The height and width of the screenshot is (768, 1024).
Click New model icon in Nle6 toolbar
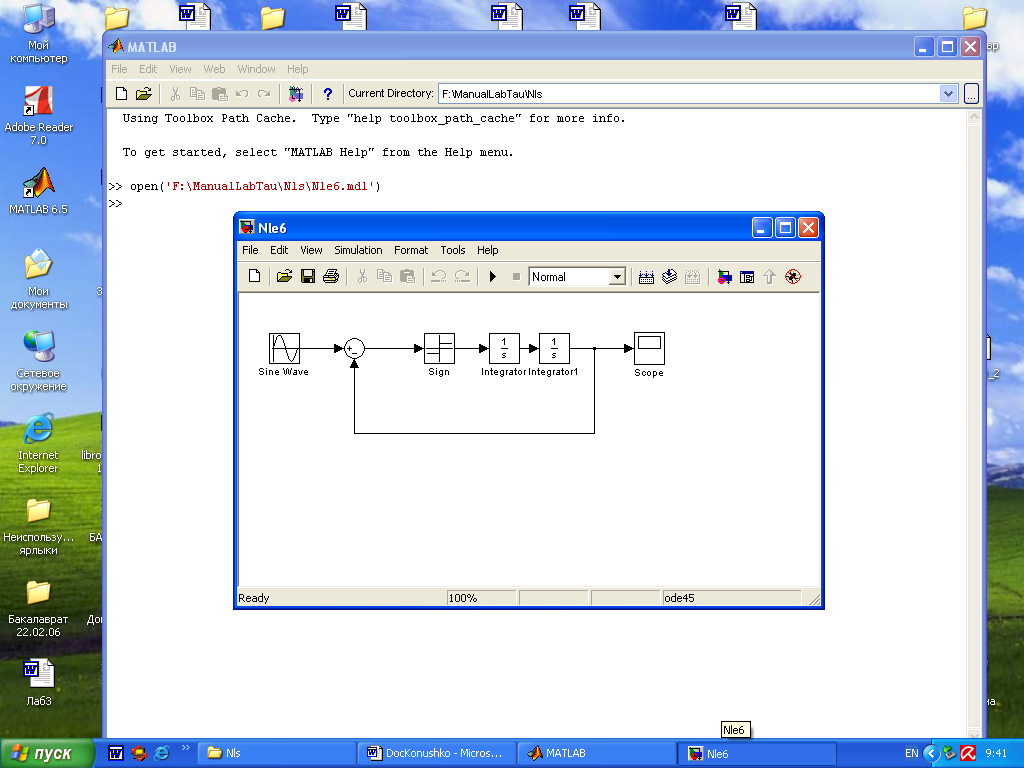(x=255, y=276)
